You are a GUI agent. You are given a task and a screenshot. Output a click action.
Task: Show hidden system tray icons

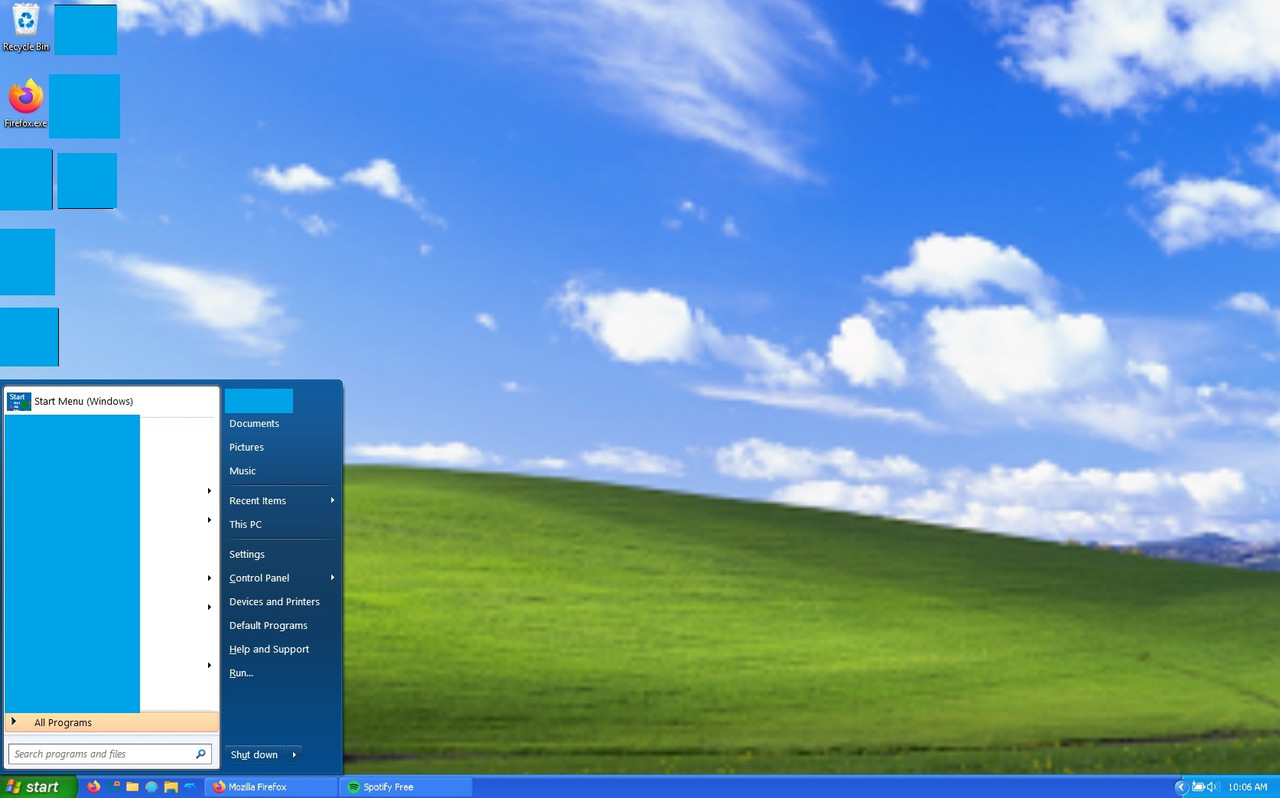[x=1181, y=787]
